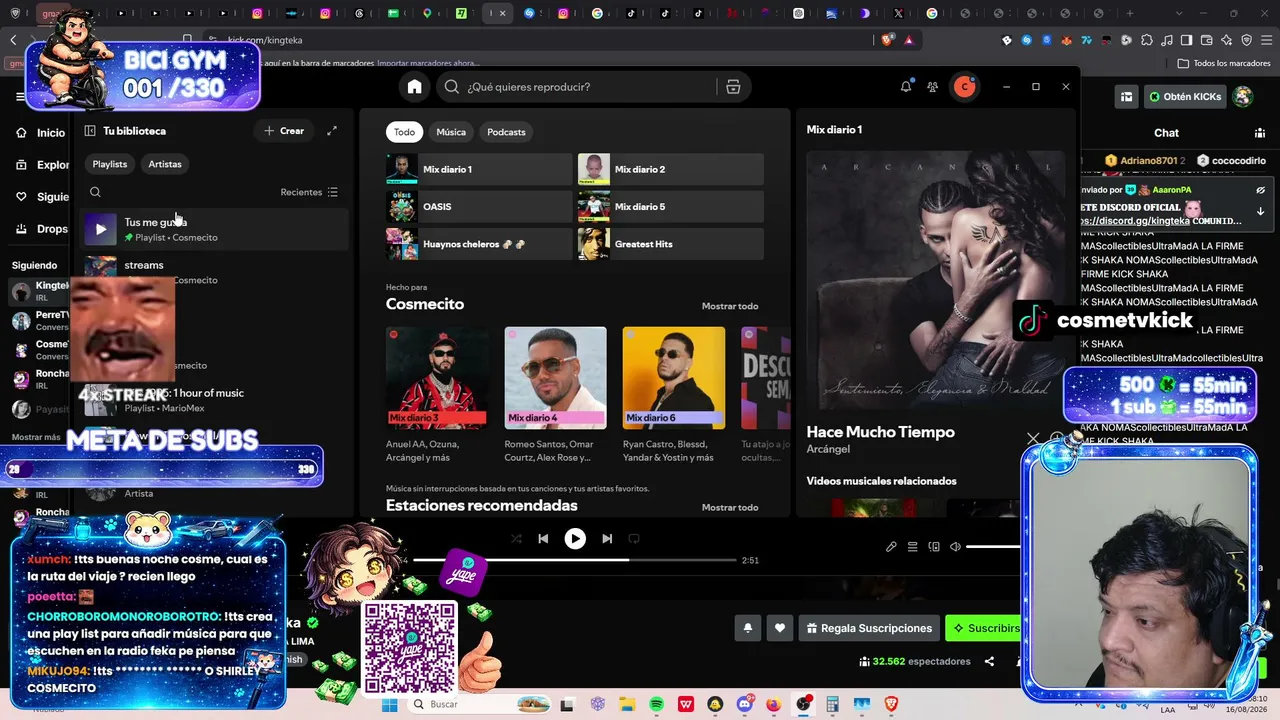
Task: Open Spotify from the Windows taskbar
Action: tap(656, 705)
